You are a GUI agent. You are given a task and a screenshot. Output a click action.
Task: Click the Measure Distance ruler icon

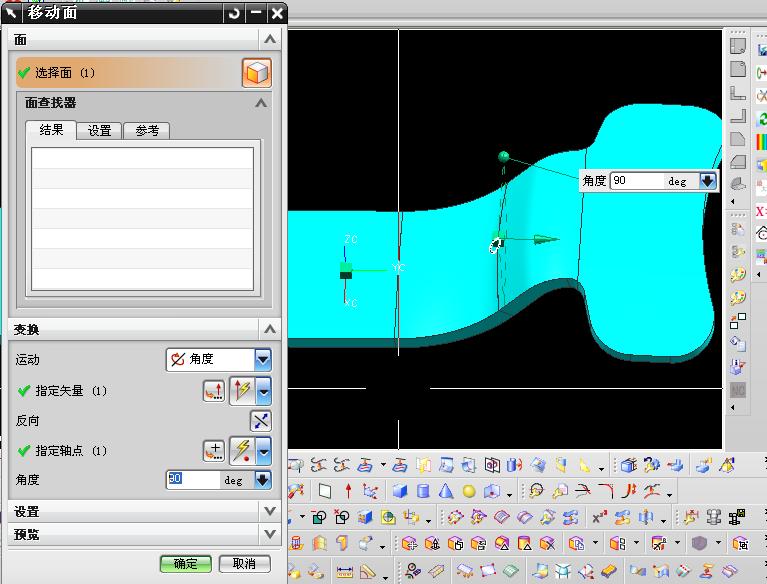[x=345, y=571]
